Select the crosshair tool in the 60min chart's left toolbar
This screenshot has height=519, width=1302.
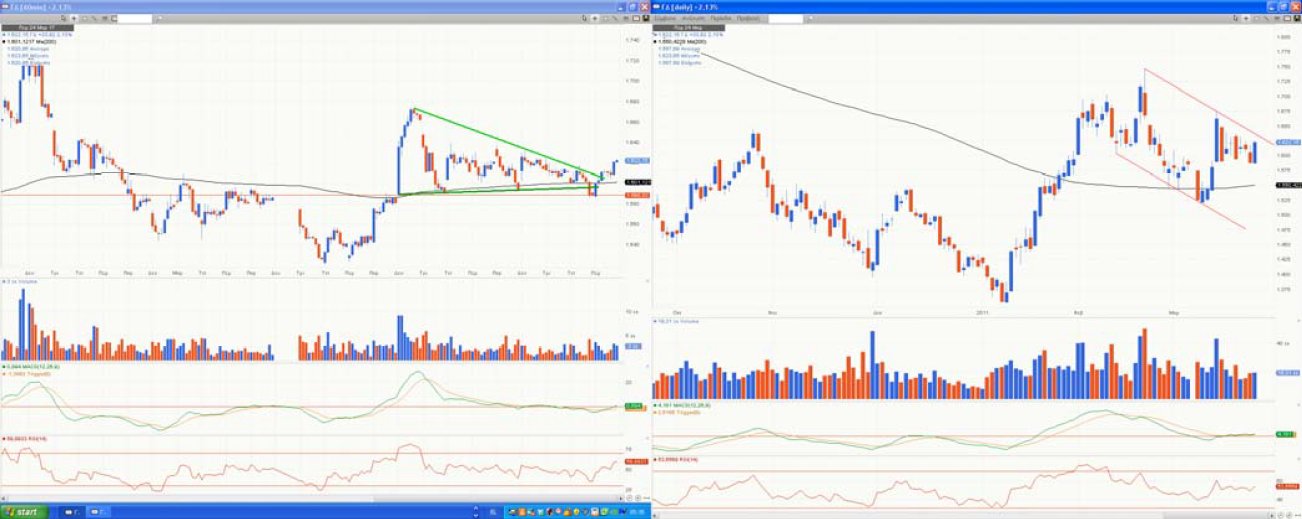(72, 18)
